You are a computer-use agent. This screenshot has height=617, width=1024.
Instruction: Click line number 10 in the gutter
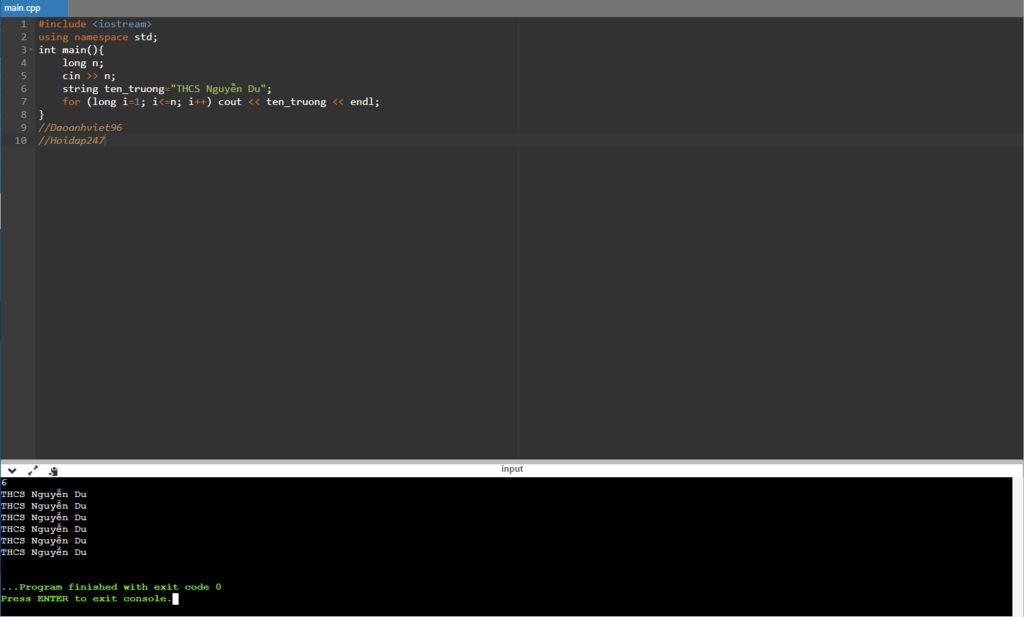pyautogui.click(x=21, y=141)
